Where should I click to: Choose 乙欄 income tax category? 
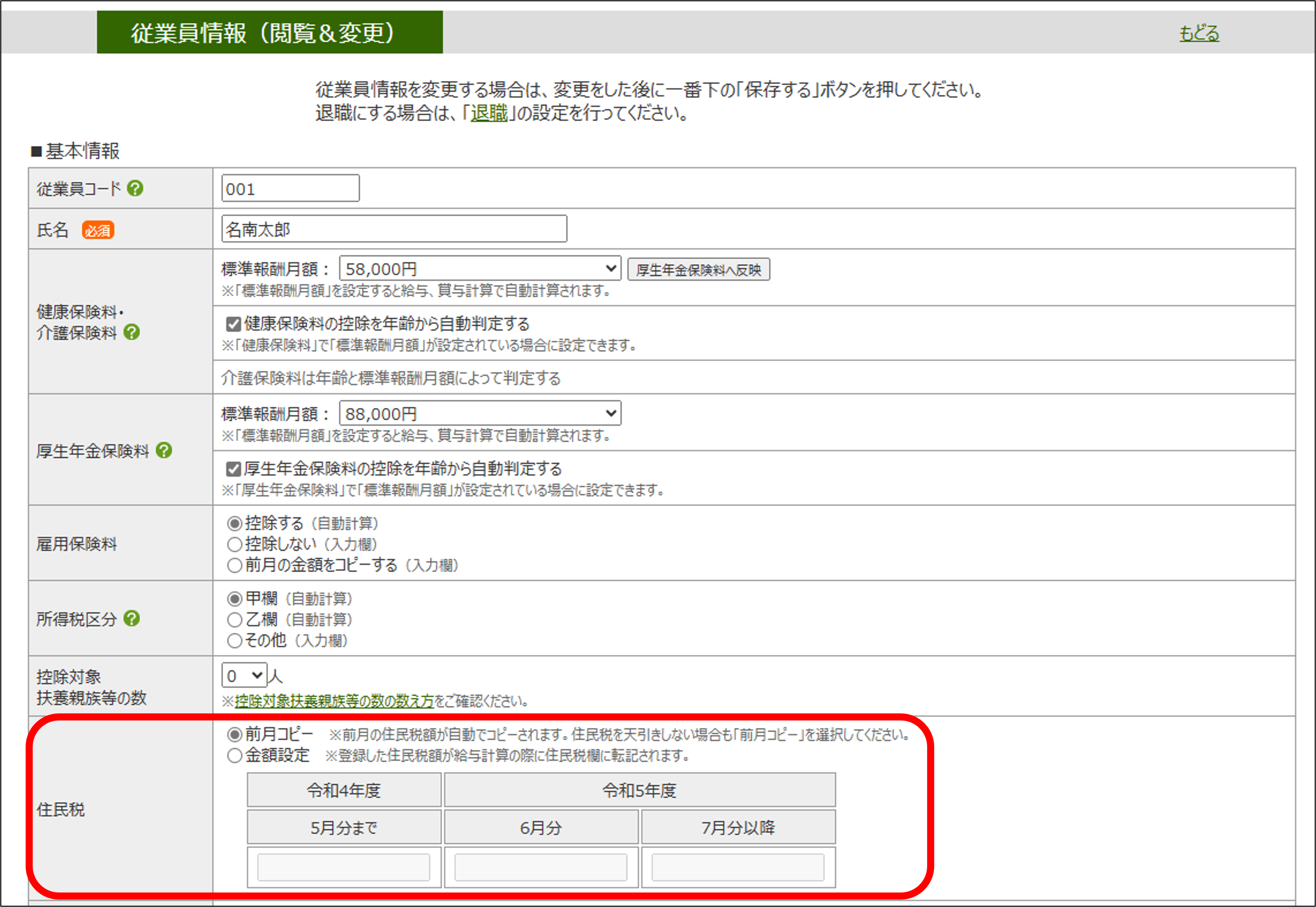click(234, 619)
